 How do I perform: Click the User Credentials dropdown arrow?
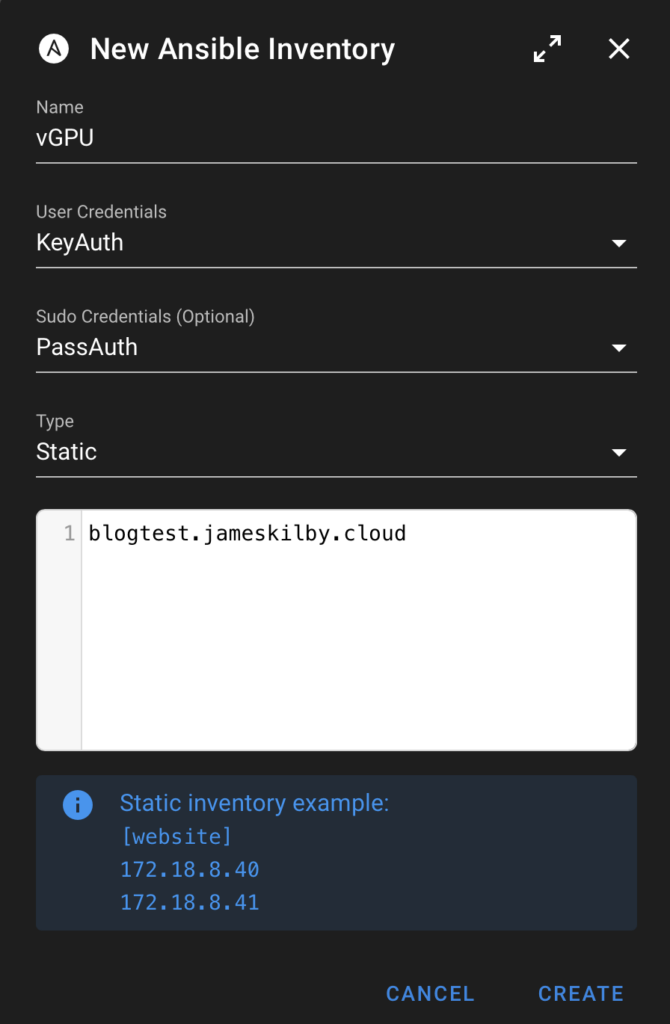tap(619, 243)
